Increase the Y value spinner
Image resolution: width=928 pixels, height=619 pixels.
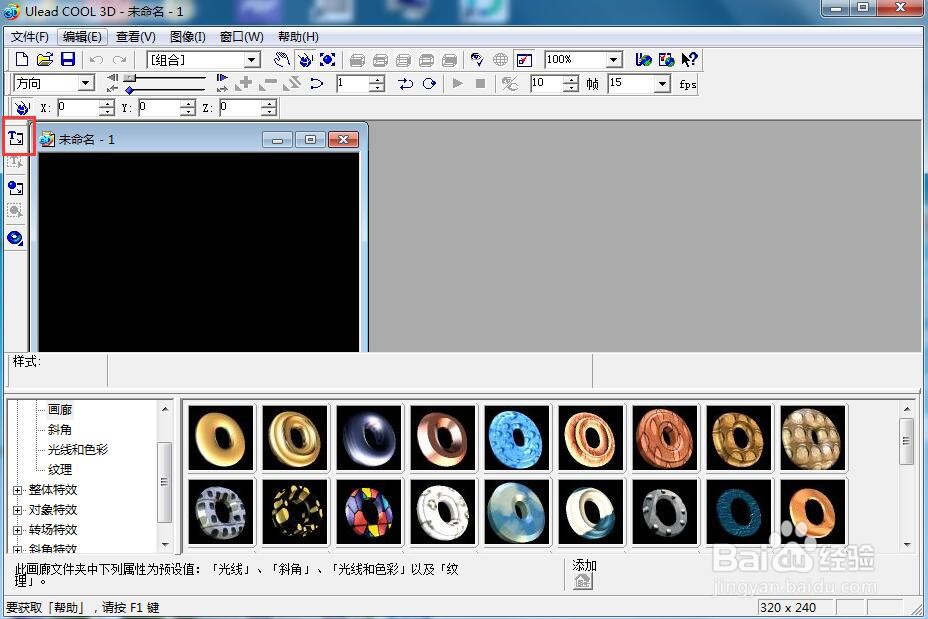(x=187, y=104)
